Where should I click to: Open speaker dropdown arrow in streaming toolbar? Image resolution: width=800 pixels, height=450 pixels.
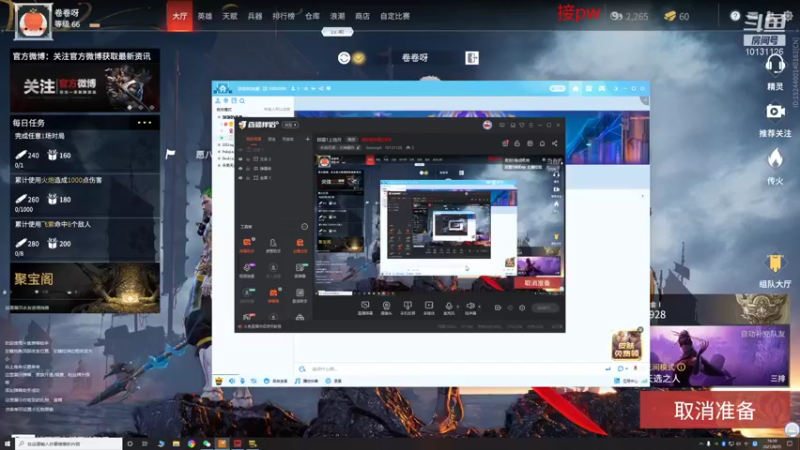coord(479,307)
